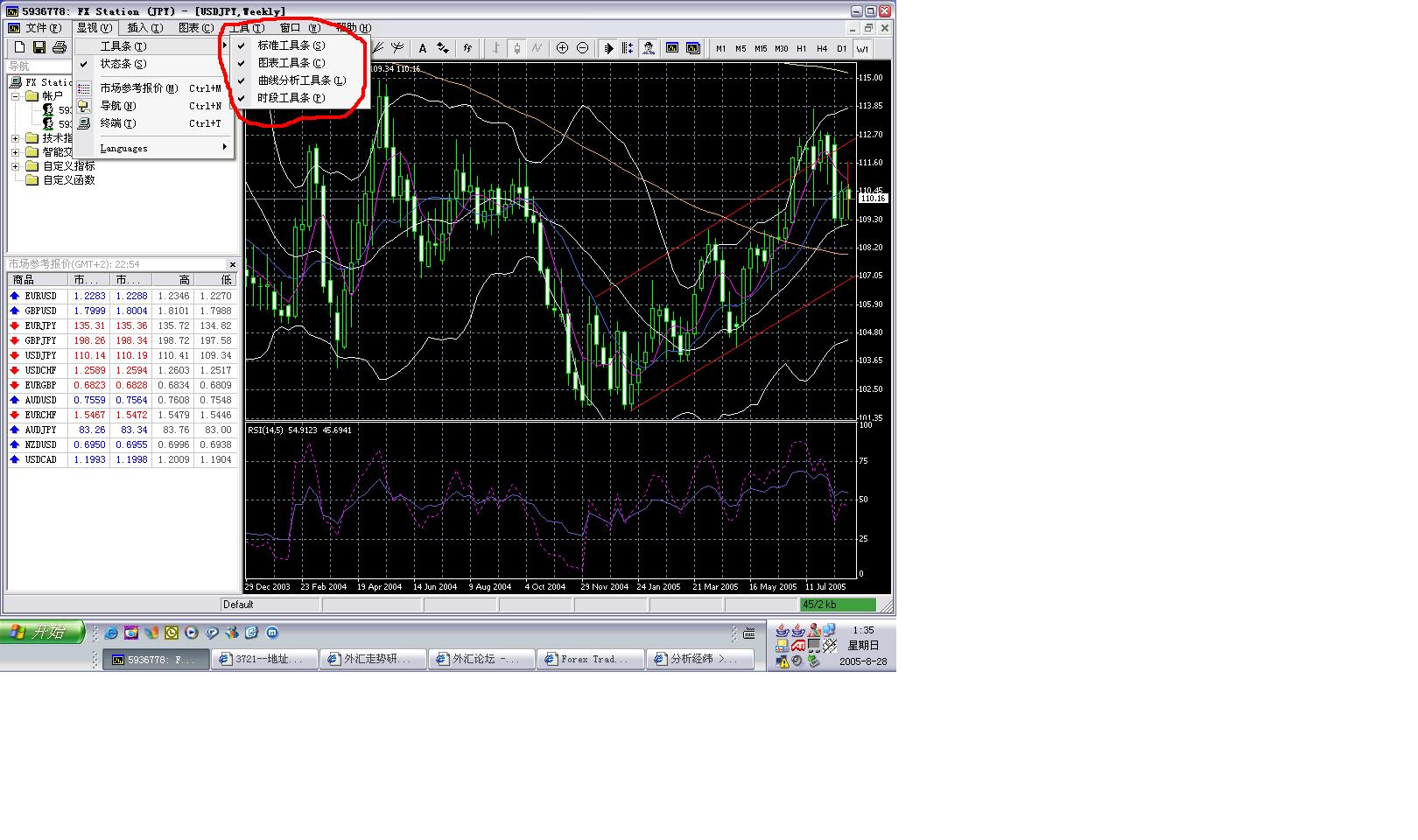Switch to 分析经纬 taskbar window
Image resolution: width=1418 pixels, height=840 pixels.
click(x=698, y=659)
